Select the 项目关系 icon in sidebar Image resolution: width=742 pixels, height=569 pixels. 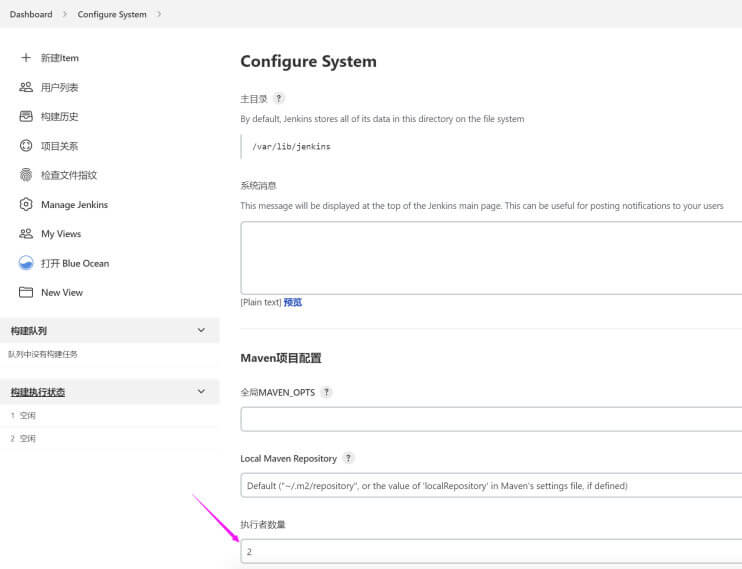pos(26,146)
